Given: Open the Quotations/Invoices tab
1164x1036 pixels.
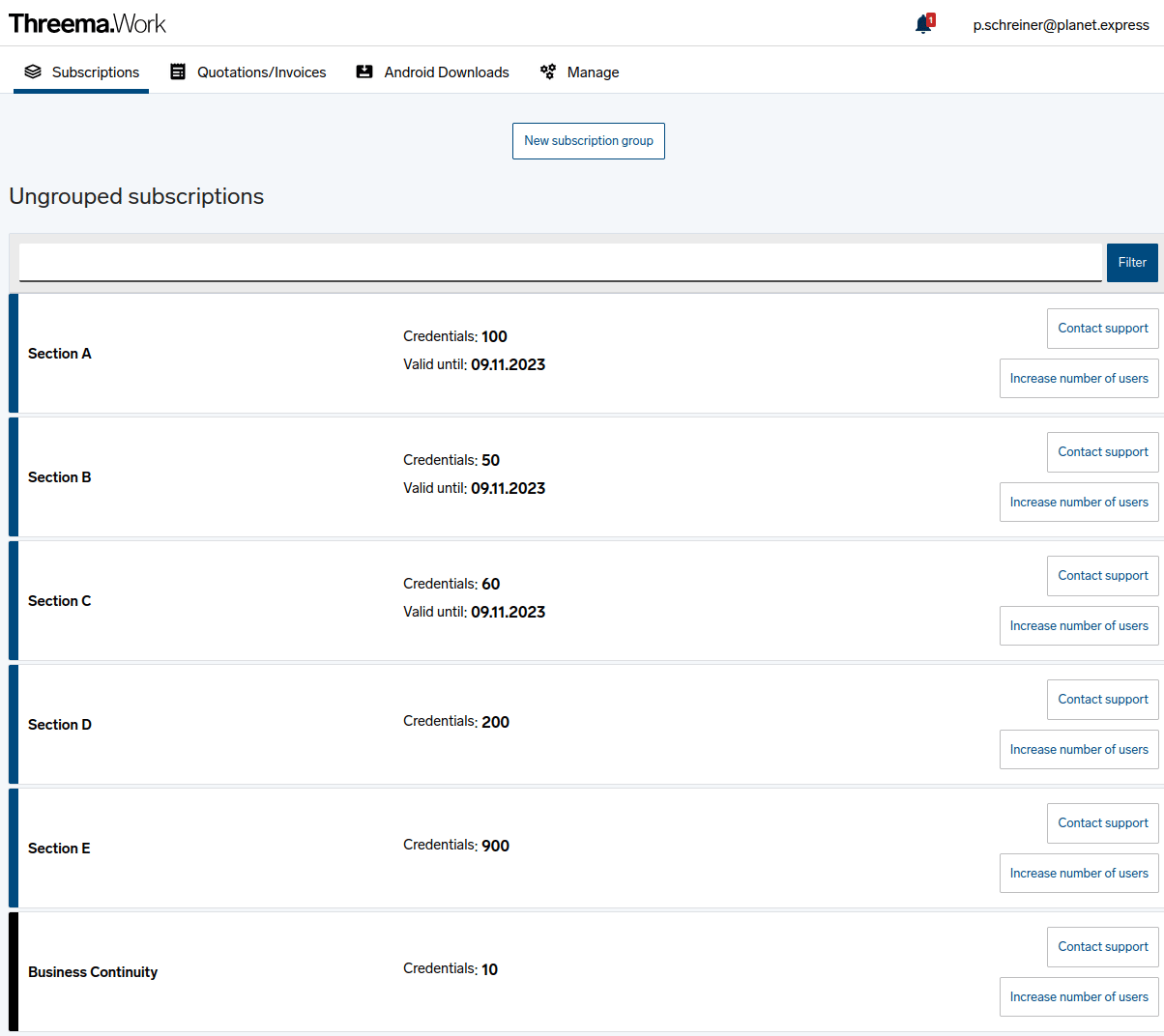Looking at the screenshot, I should point(248,72).
